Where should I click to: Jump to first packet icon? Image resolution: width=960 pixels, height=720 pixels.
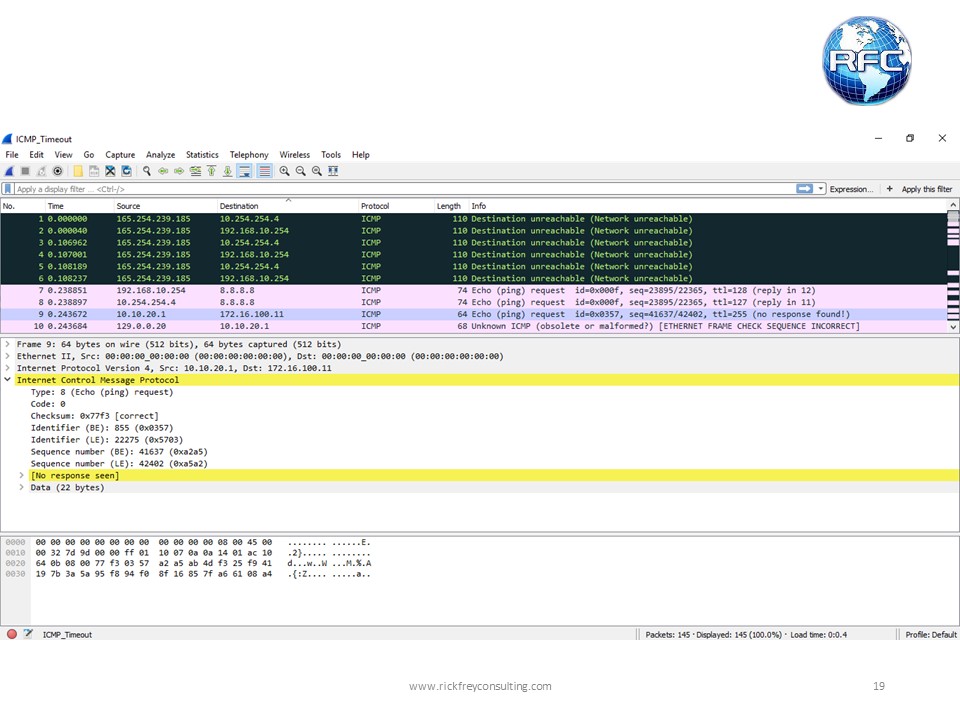click(211, 171)
